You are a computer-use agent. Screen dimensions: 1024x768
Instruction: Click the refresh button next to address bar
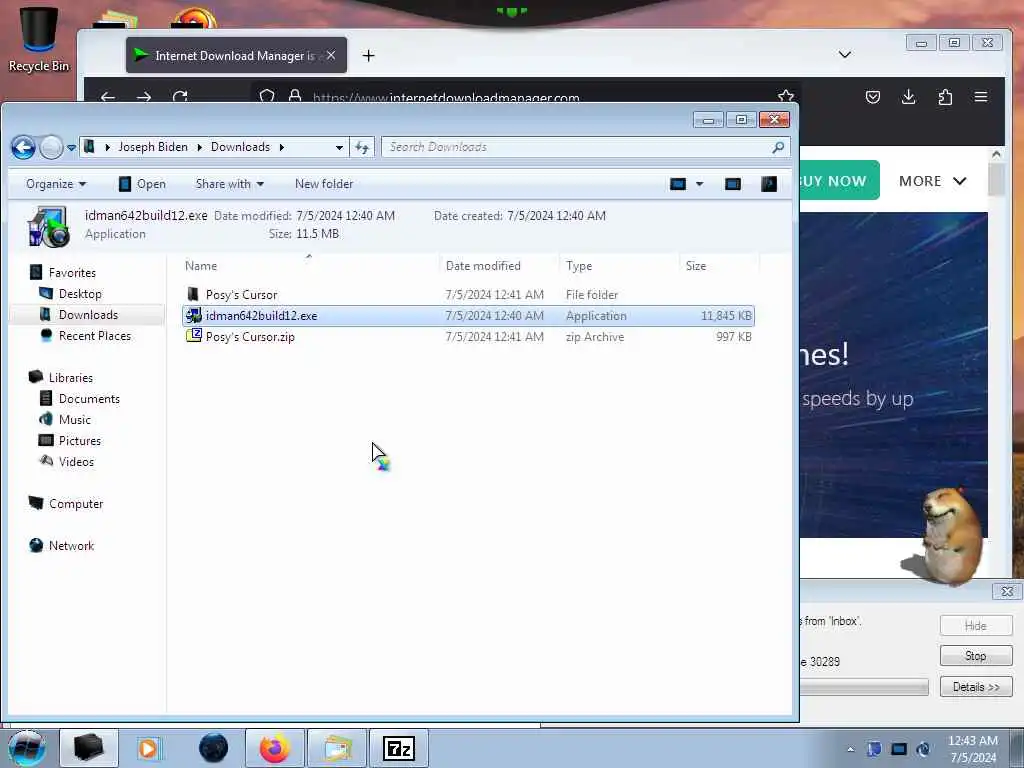tap(362, 148)
